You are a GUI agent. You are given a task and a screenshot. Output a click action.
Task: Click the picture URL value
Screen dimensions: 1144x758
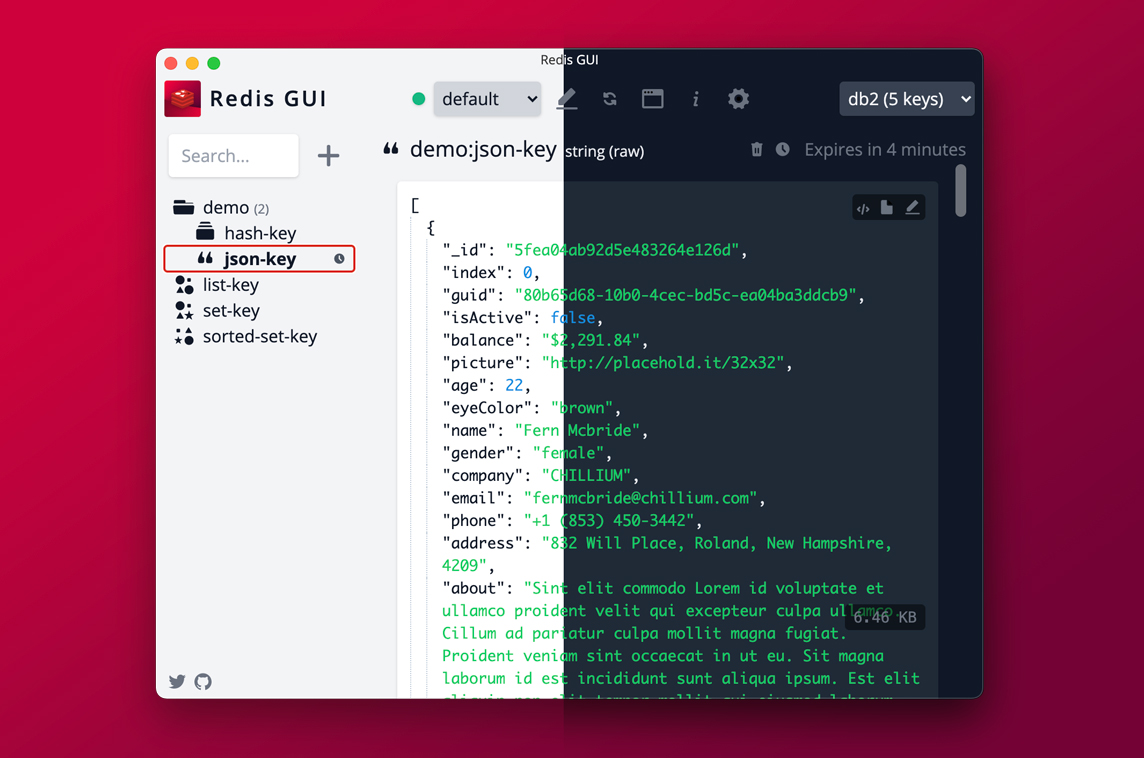pyautogui.click(x=663, y=363)
